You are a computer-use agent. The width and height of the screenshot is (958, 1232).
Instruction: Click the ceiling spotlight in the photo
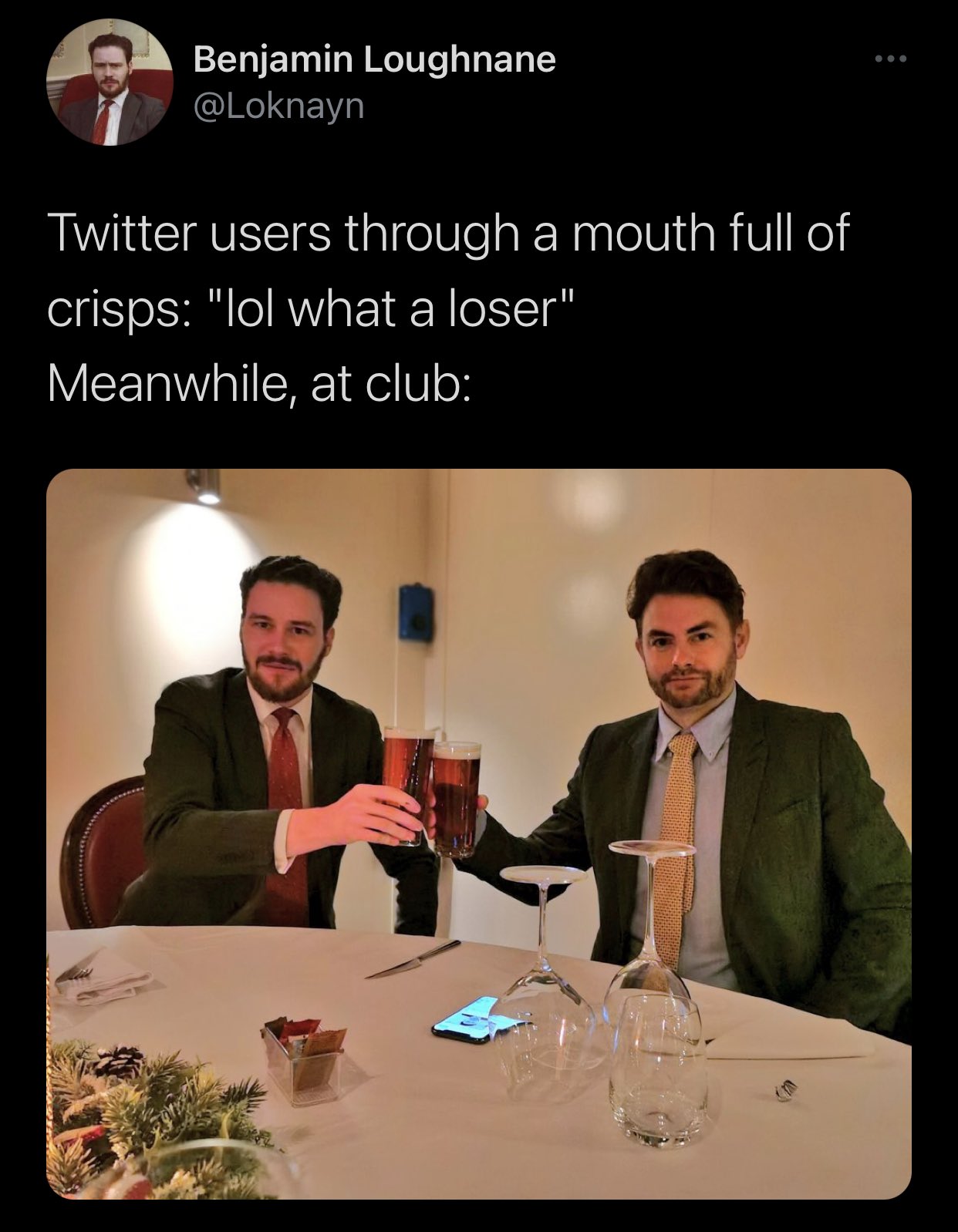click(x=204, y=487)
